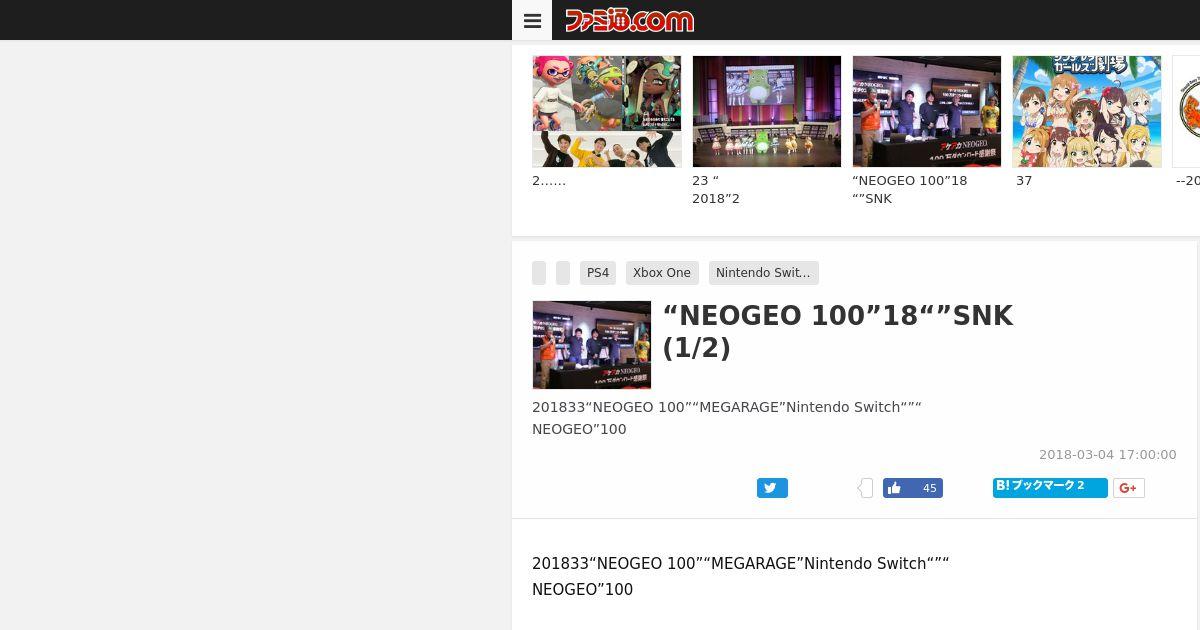Select the PS4 tag

coord(598,273)
